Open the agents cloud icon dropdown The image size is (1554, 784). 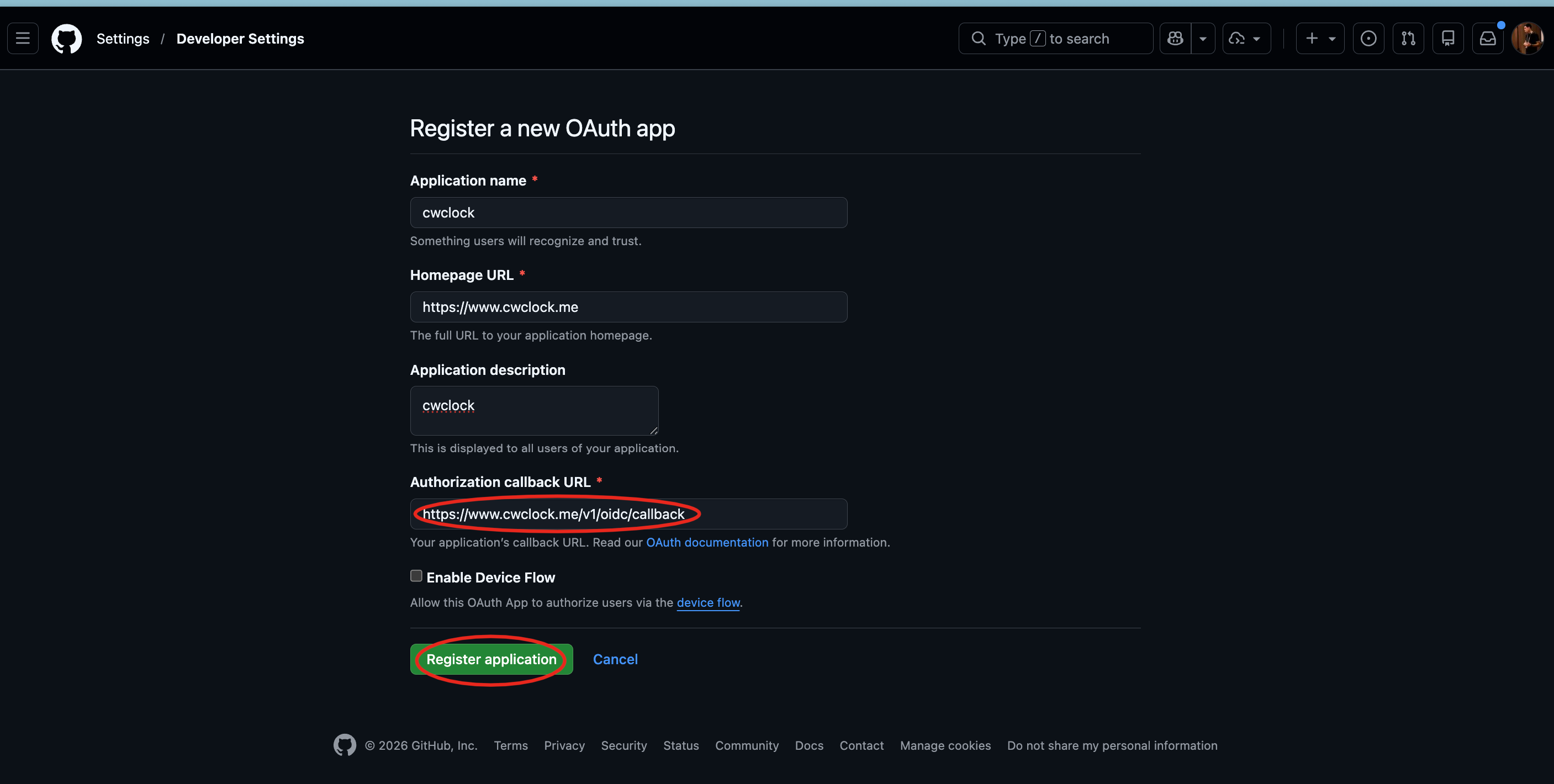[1246, 39]
